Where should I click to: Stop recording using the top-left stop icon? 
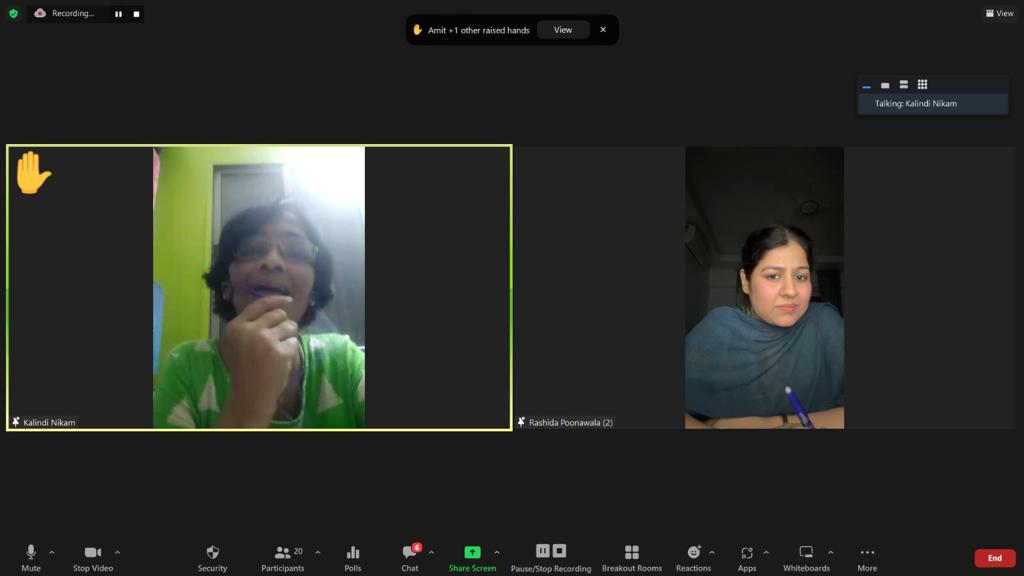[x=136, y=14]
